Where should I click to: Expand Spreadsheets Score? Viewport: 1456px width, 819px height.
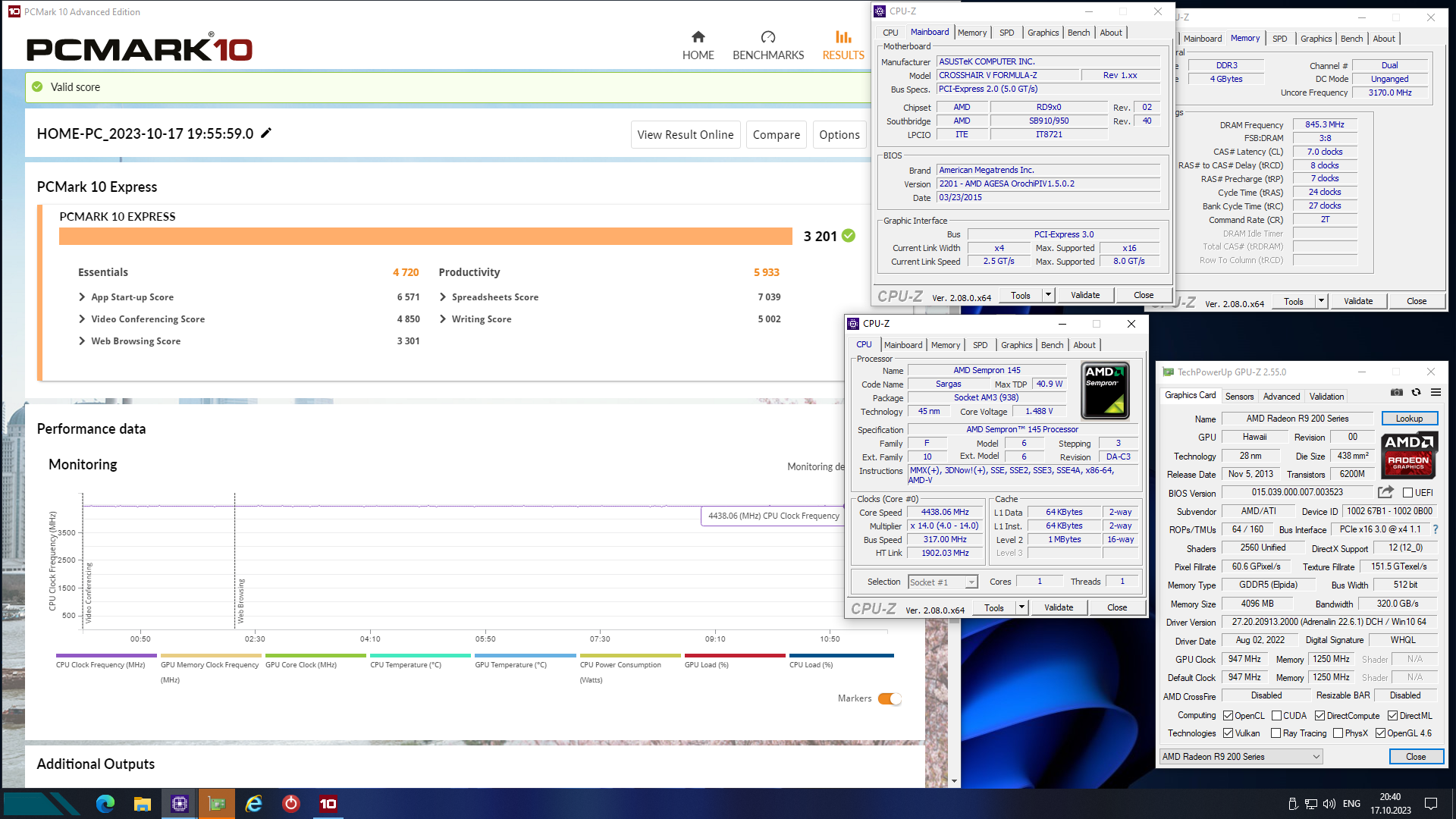click(x=443, y=297)
